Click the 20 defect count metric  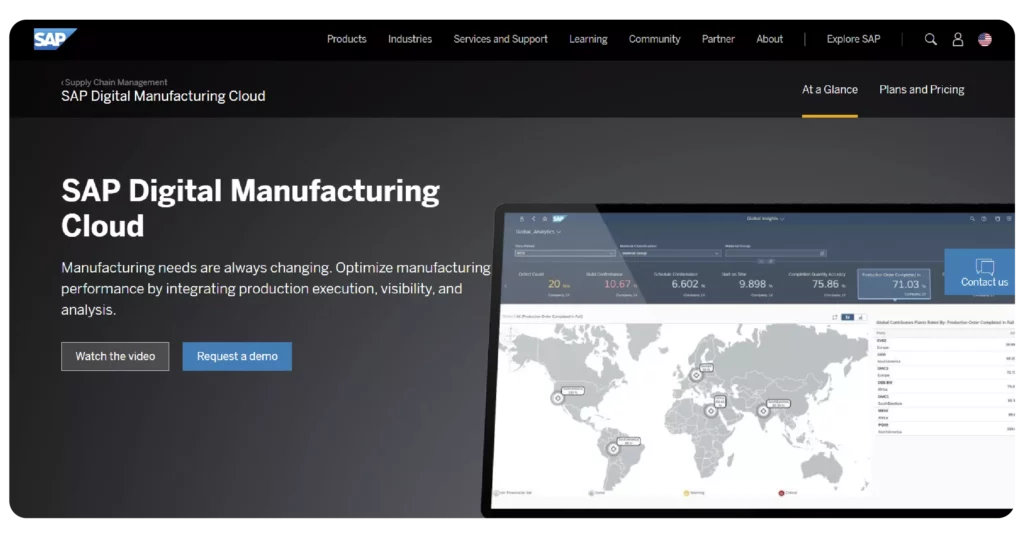pos(554,284)
